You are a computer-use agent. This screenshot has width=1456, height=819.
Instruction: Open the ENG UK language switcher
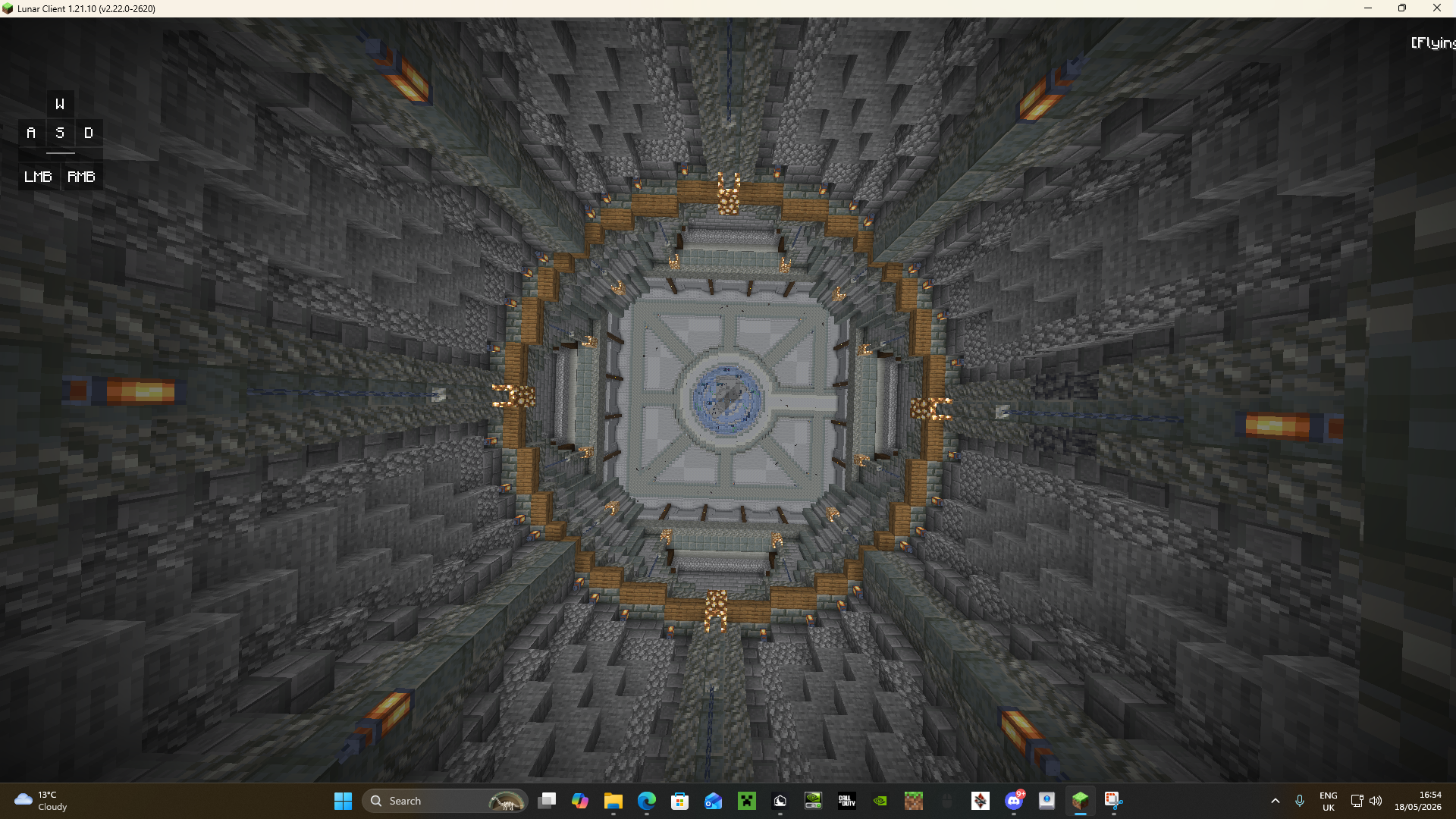pyautogui.click(x=1329, y=801)
